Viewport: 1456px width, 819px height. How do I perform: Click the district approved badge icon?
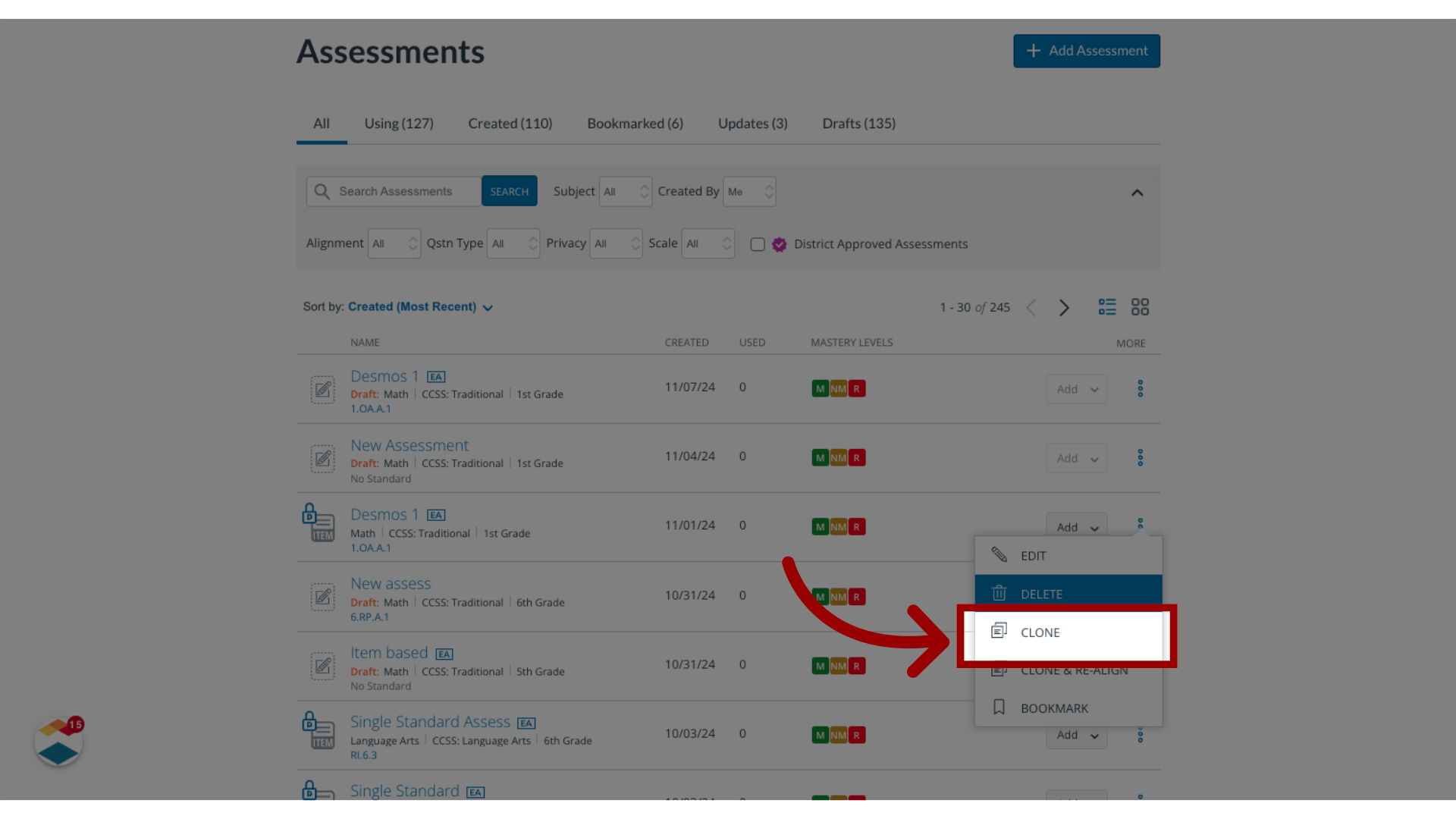click(779, 244)
